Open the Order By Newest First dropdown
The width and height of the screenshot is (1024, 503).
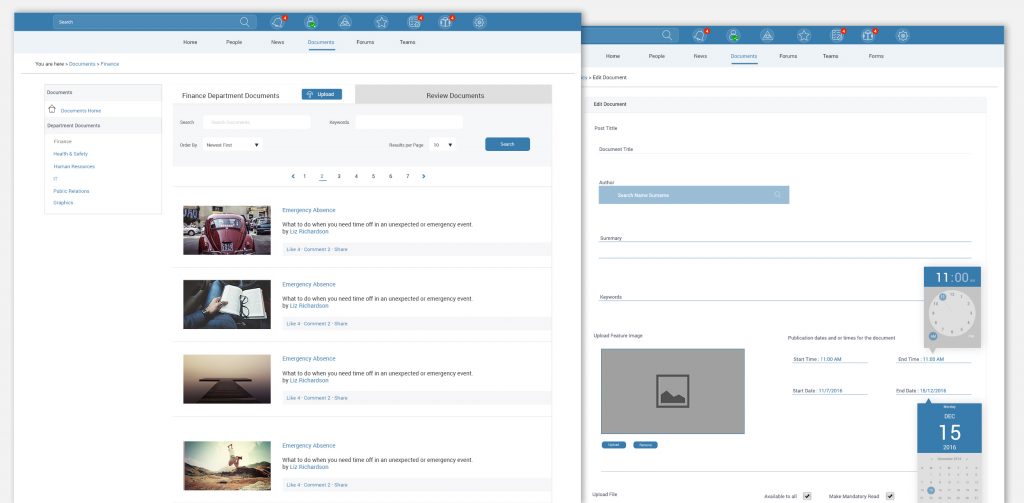coord(232,145)
